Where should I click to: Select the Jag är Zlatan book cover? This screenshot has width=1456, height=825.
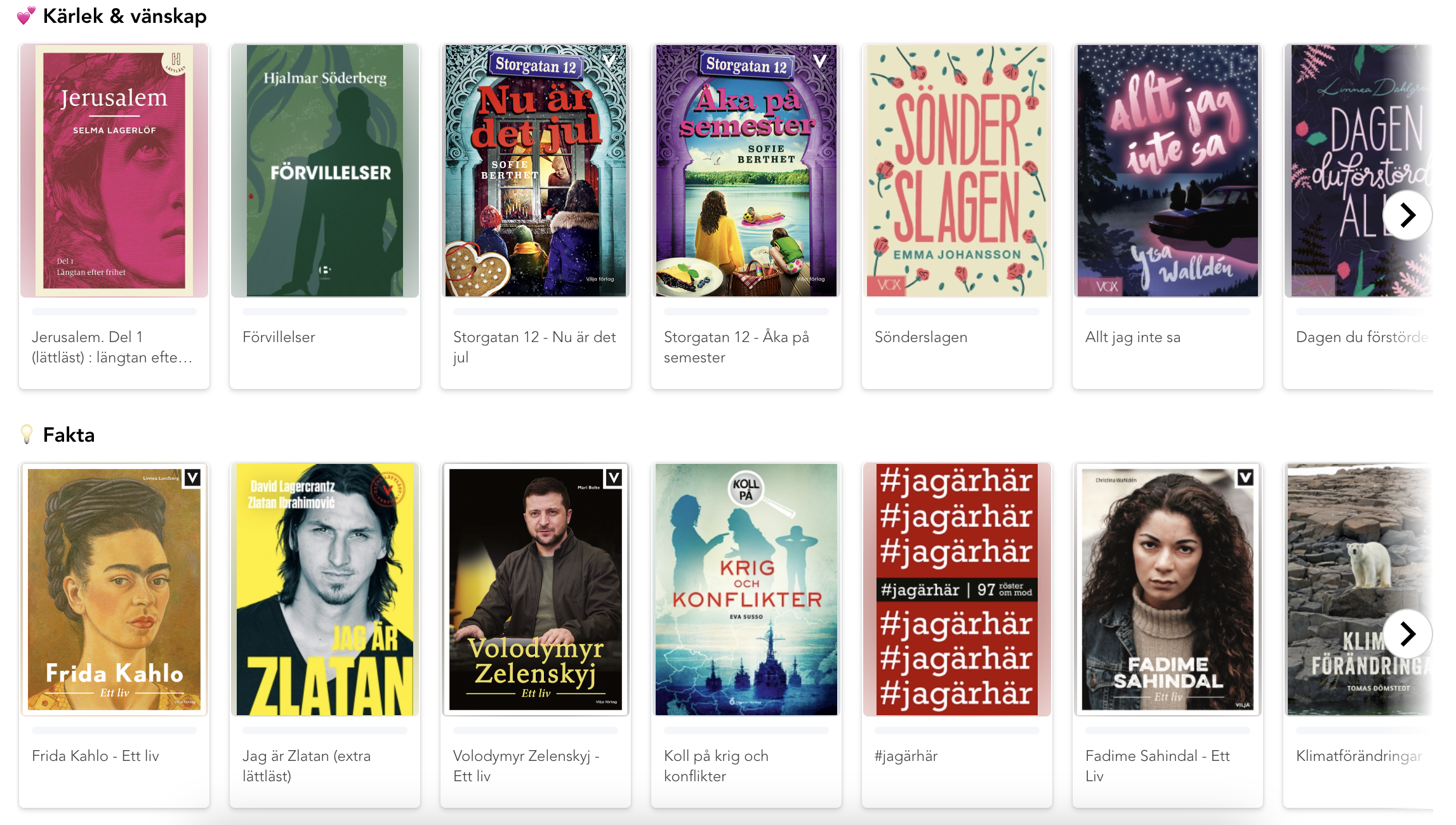coord(325,590)
